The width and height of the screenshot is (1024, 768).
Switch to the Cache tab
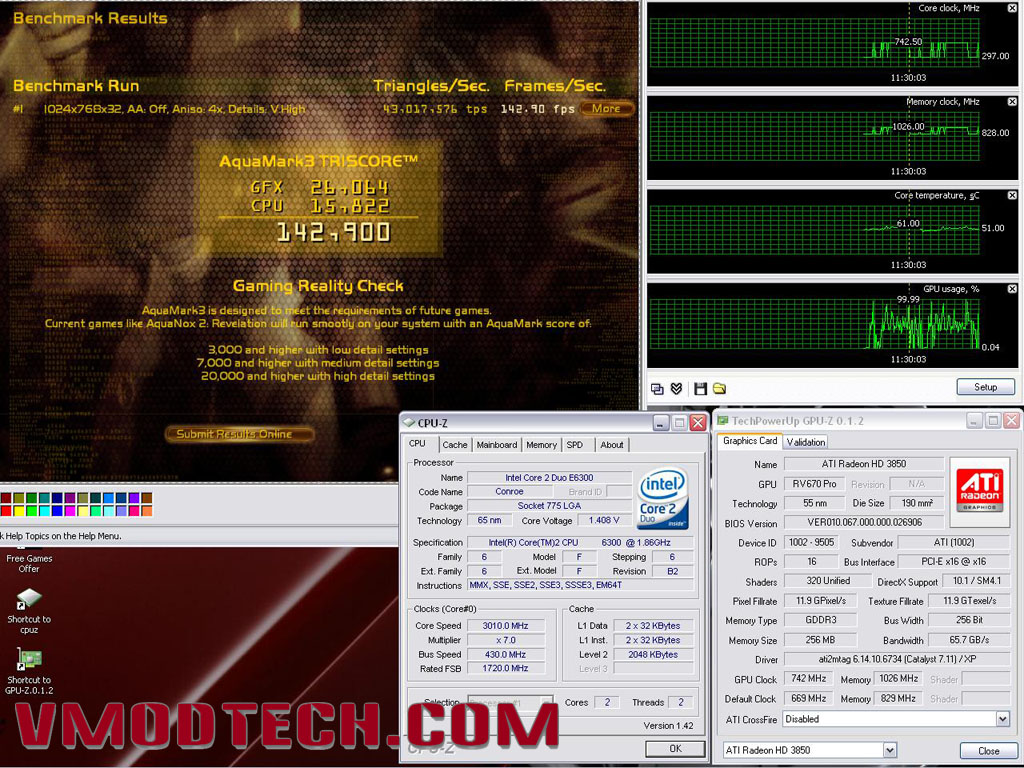pos(455,445)
